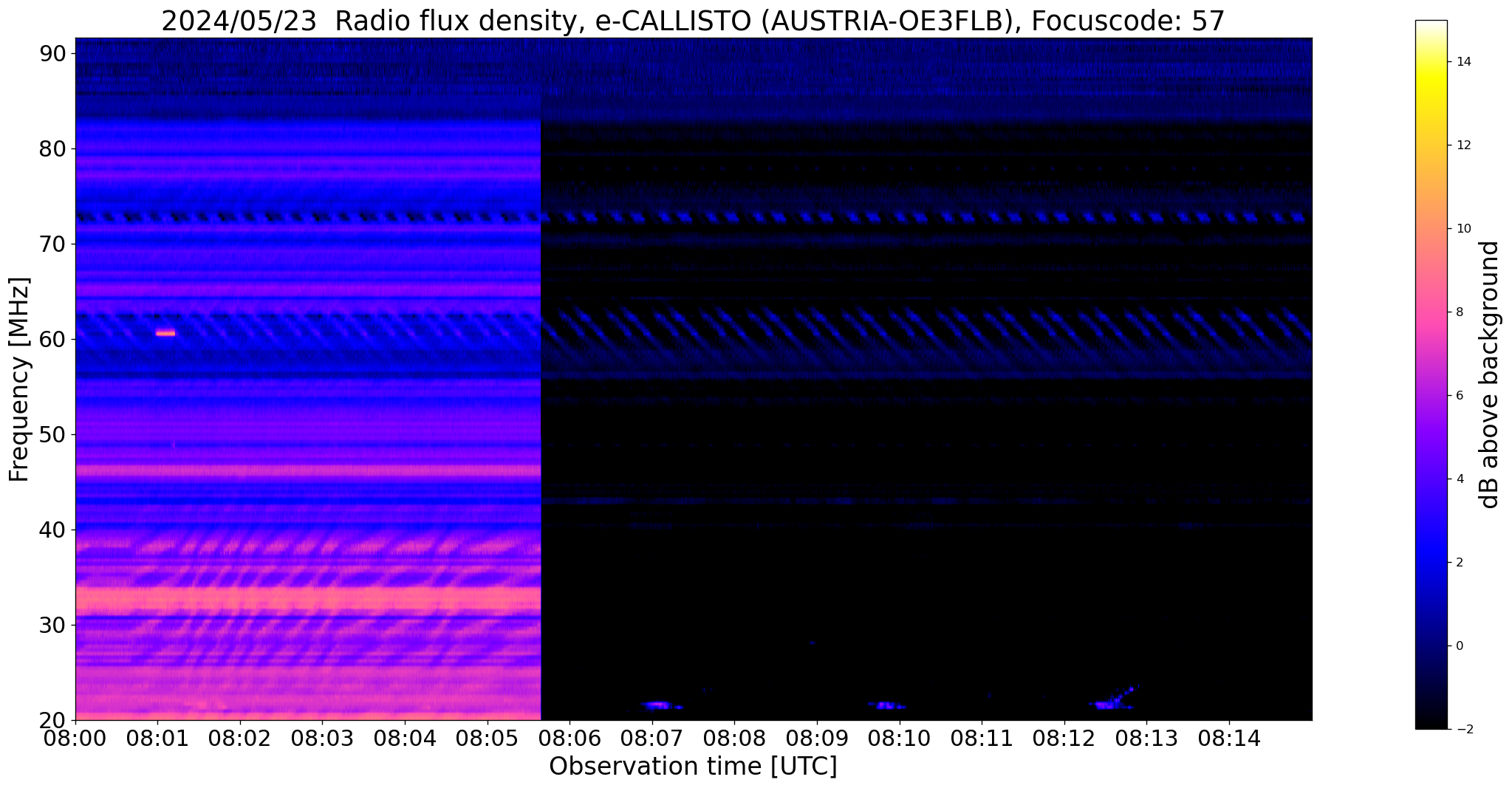Click the pink horizontal band near 46 MHz
The height and width of the screenshot is (788, 1512).
[x=308, y=470]
